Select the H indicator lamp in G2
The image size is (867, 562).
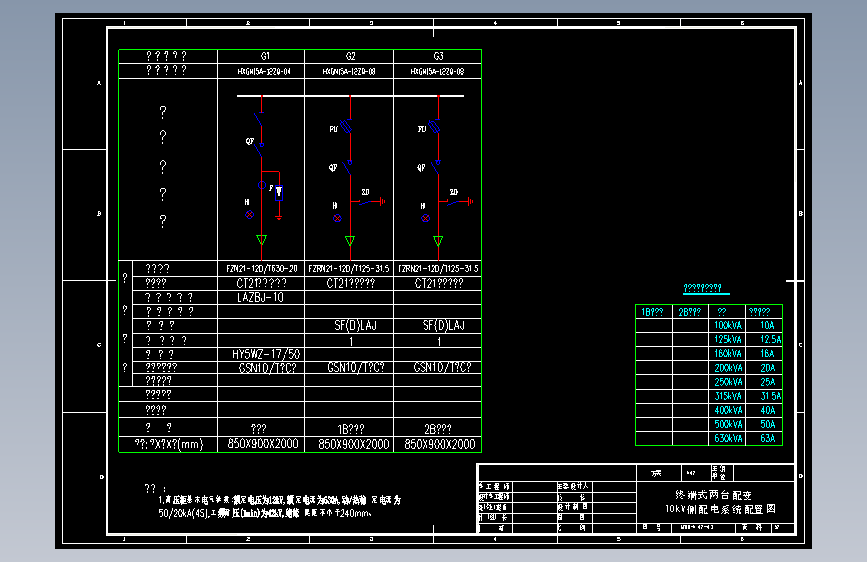click(337, 218)
